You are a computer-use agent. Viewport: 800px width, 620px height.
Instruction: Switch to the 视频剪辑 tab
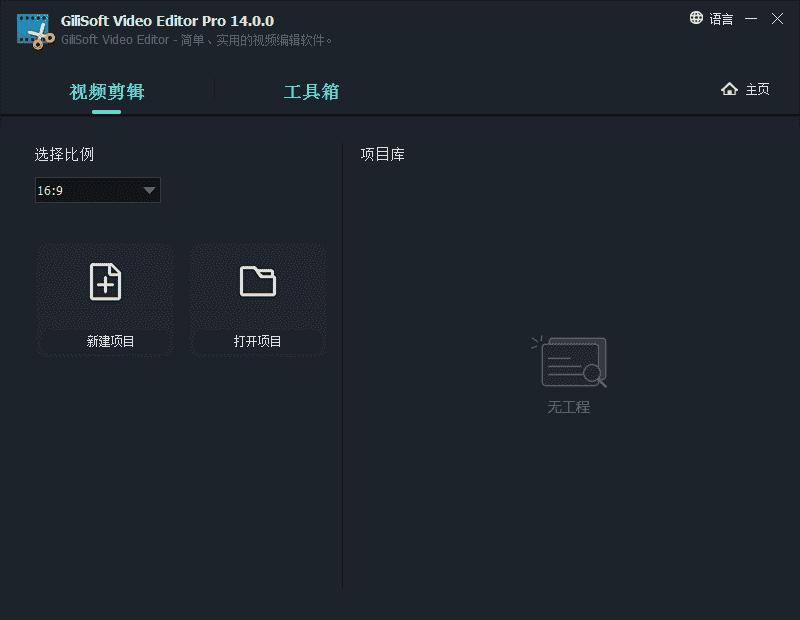107,92
